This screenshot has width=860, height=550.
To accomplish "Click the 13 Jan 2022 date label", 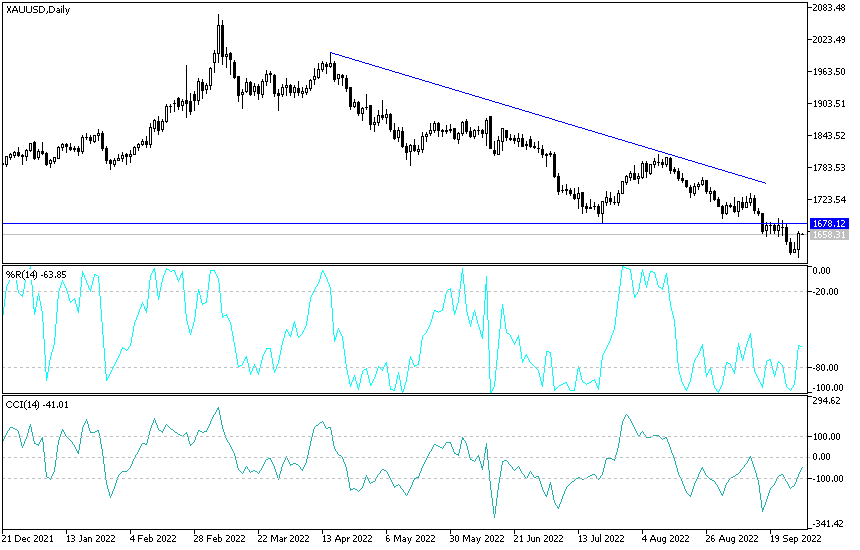I will pos(90,538).
